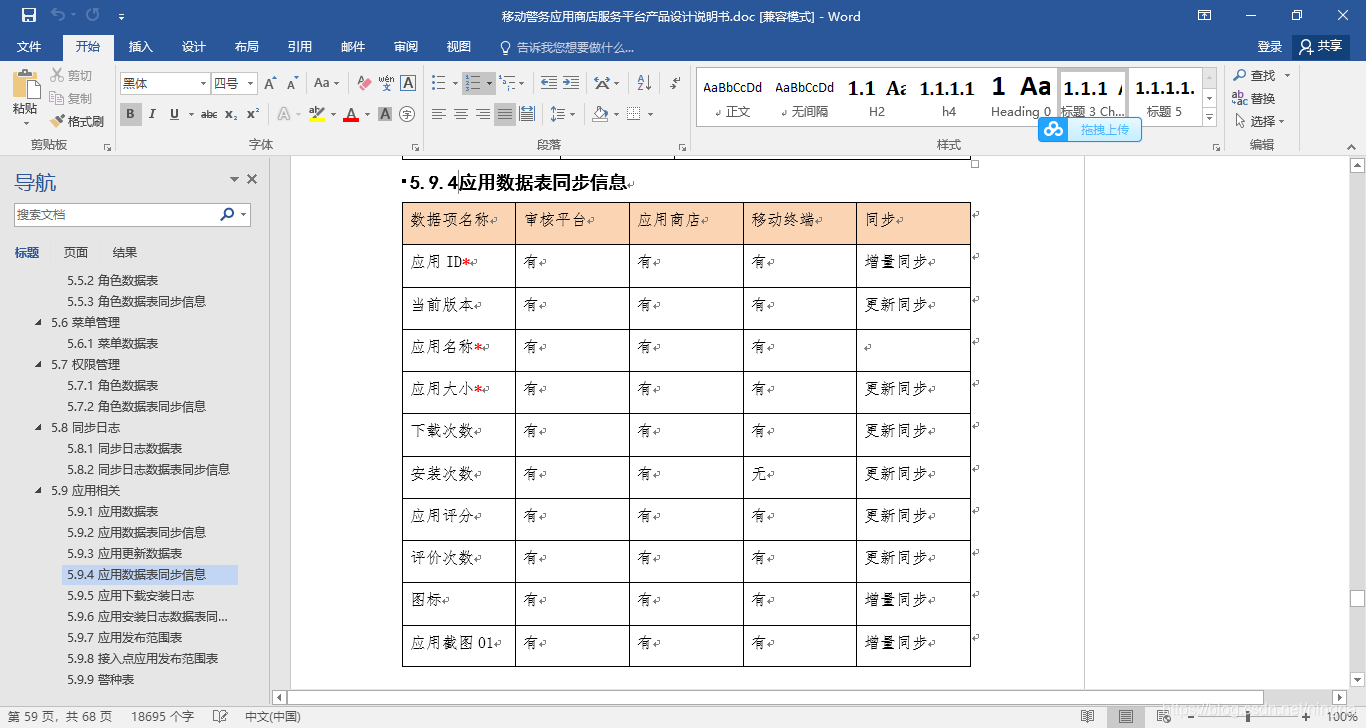
Task: Decrease paragraph indent
Action: 549,83
